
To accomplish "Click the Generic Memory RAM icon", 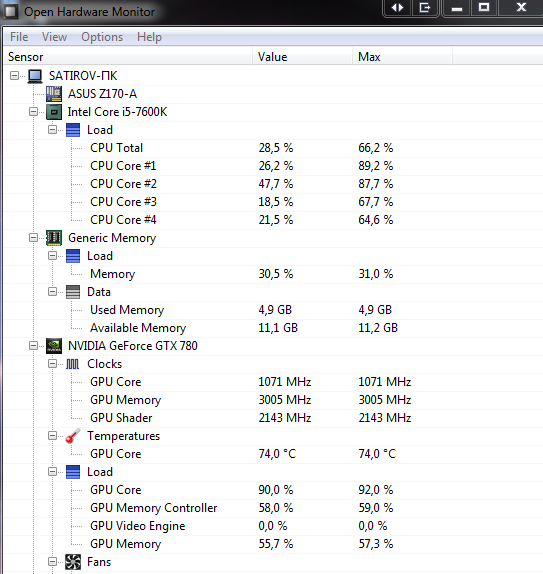I will (x=53, y=238).
